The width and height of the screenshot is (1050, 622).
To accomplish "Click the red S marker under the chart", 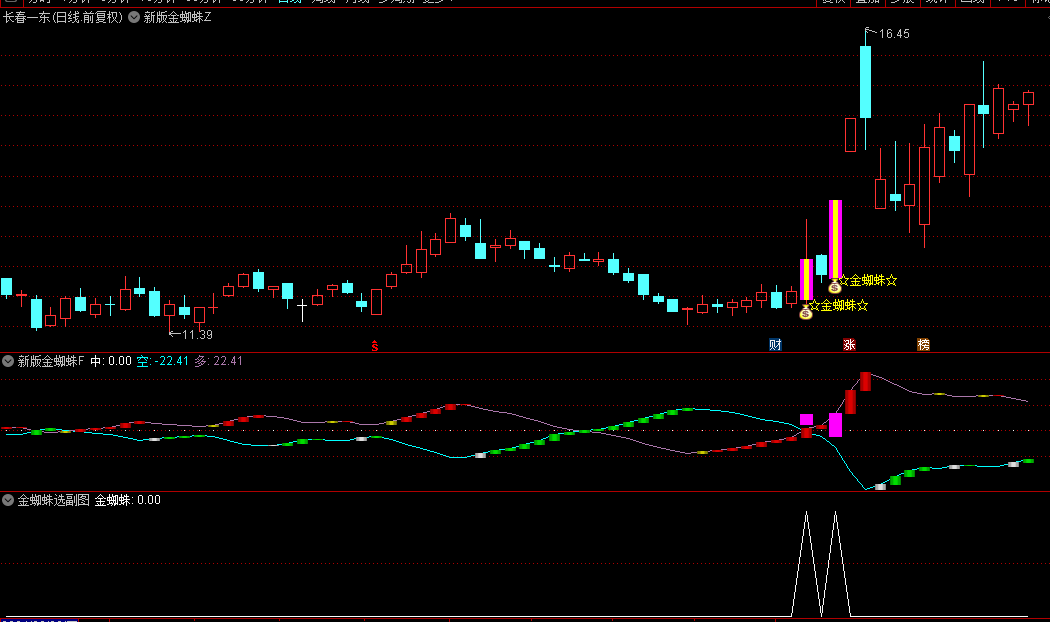I will tap(375, 345).
